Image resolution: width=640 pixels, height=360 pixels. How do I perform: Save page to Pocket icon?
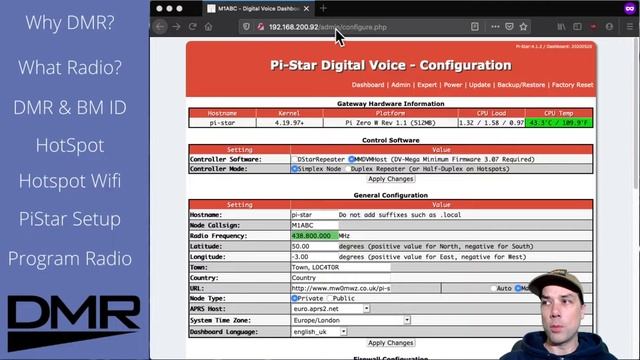click(x=509, y=27)
